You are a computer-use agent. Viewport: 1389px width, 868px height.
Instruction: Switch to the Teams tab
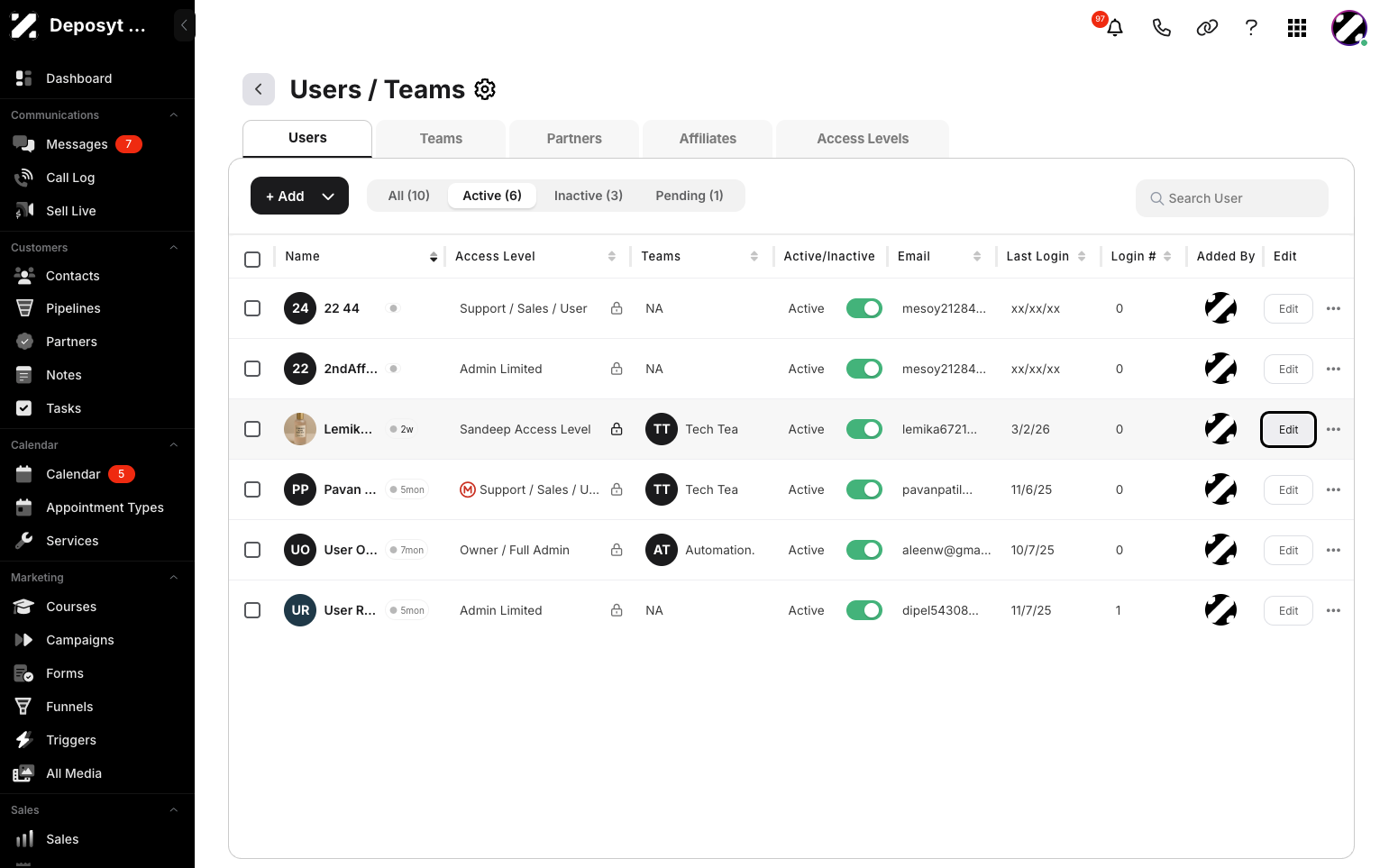point(441,139)
